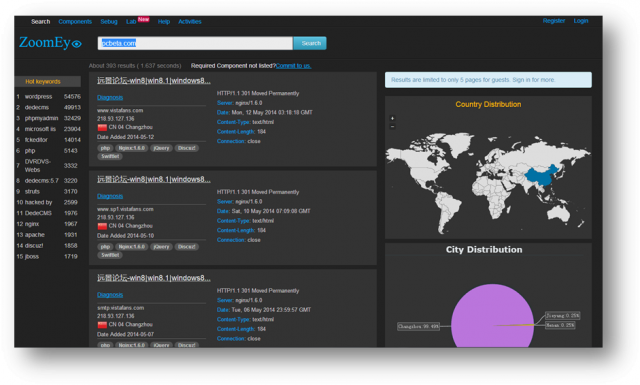Image resolution: width=640 pixels, height=385 pixels.
Task: Click the ZoomEye logo
Action: click(50, 42)
